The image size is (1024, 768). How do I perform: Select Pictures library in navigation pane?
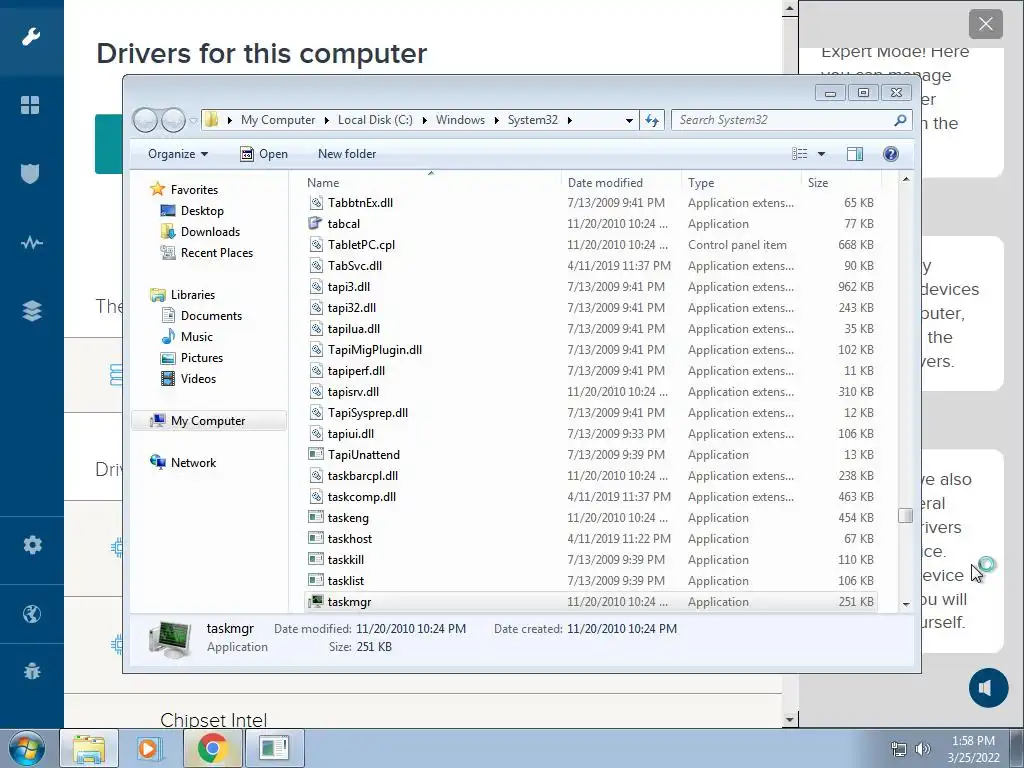201,358
